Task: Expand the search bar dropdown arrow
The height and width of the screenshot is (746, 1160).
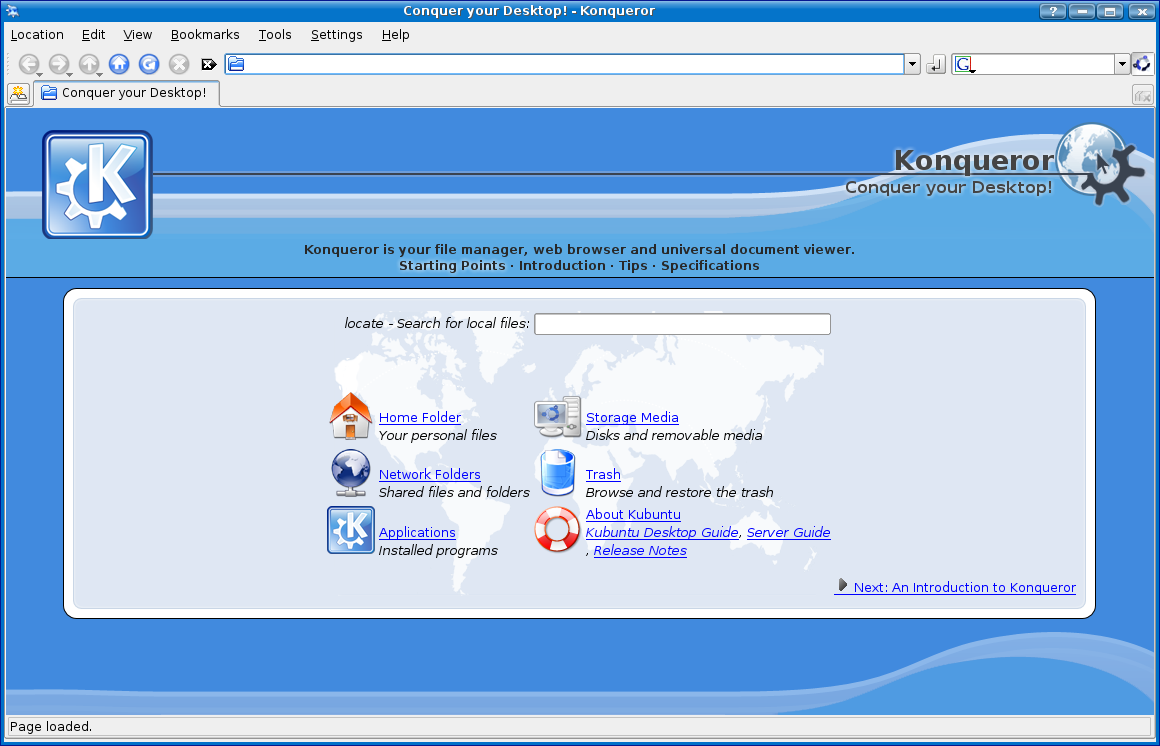Action: pyautogui.click(x=1122, y=64)
